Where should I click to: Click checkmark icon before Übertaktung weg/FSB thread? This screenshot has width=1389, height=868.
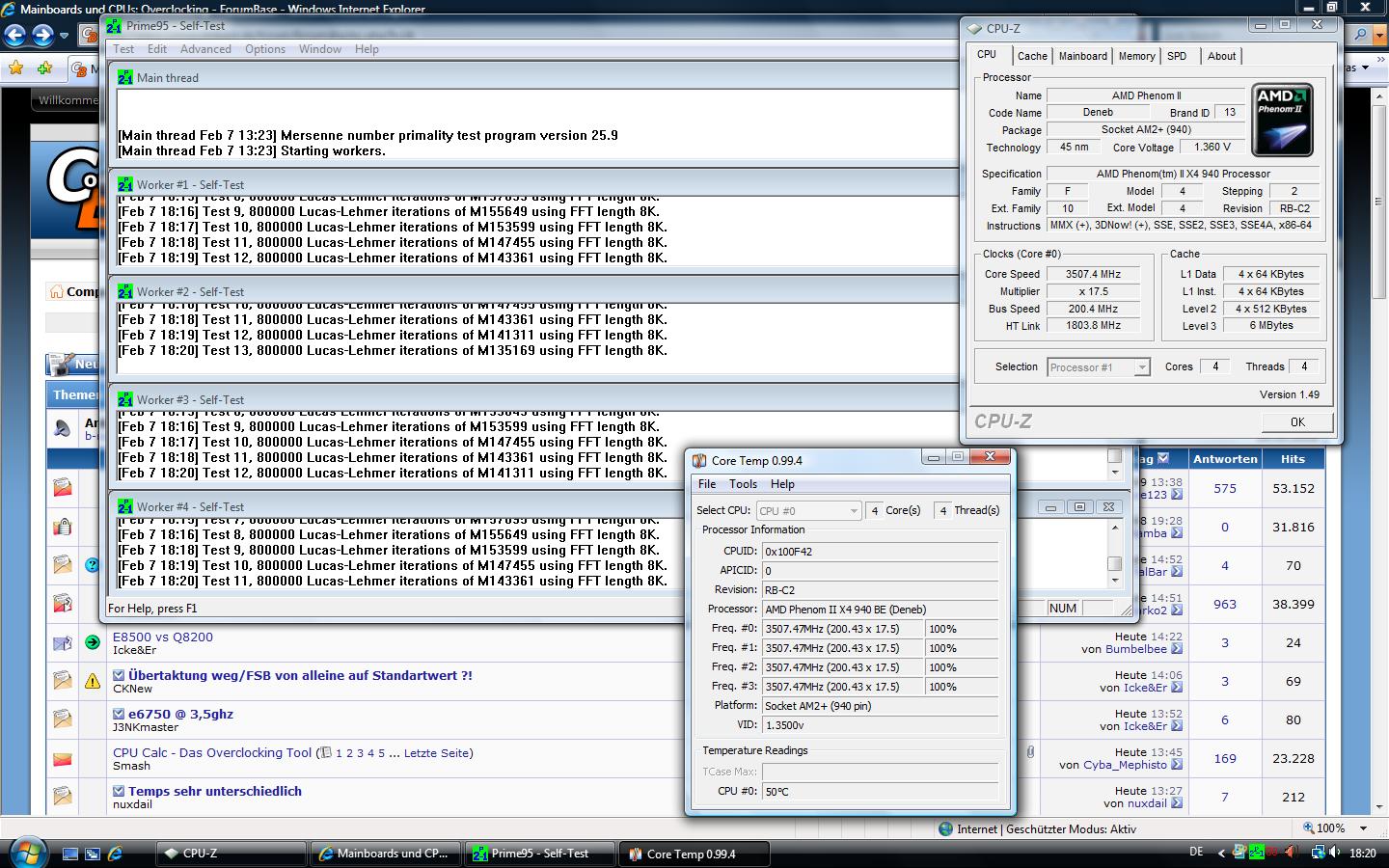pos(119,675)
